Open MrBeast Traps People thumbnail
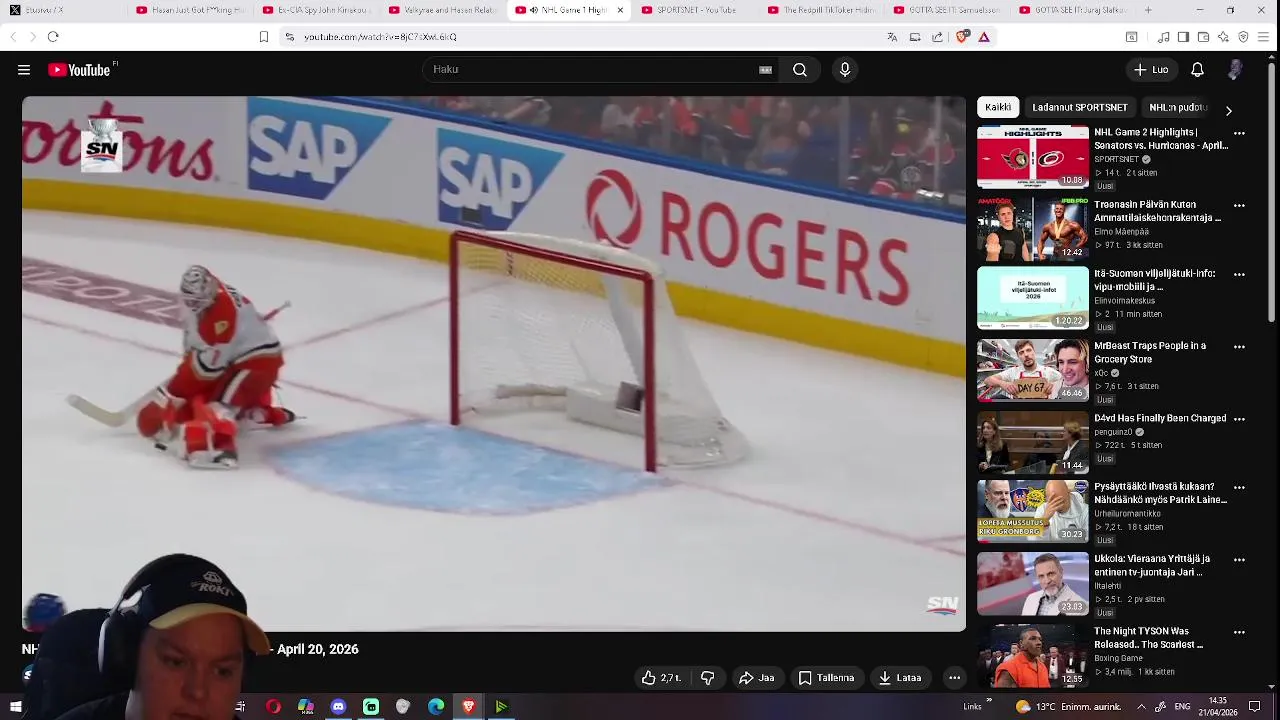This screenshot has height=720, width=1280. coord(1033,370)
